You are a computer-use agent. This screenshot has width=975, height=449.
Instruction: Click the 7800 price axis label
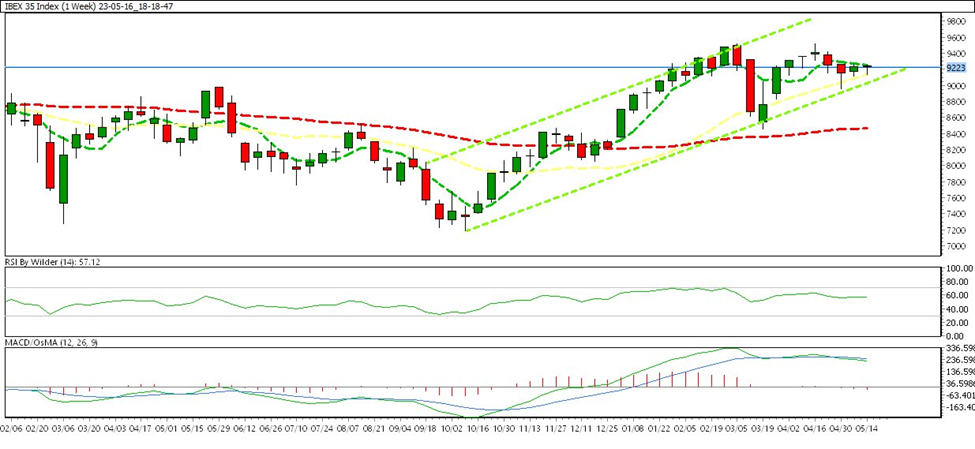(956, 182)
